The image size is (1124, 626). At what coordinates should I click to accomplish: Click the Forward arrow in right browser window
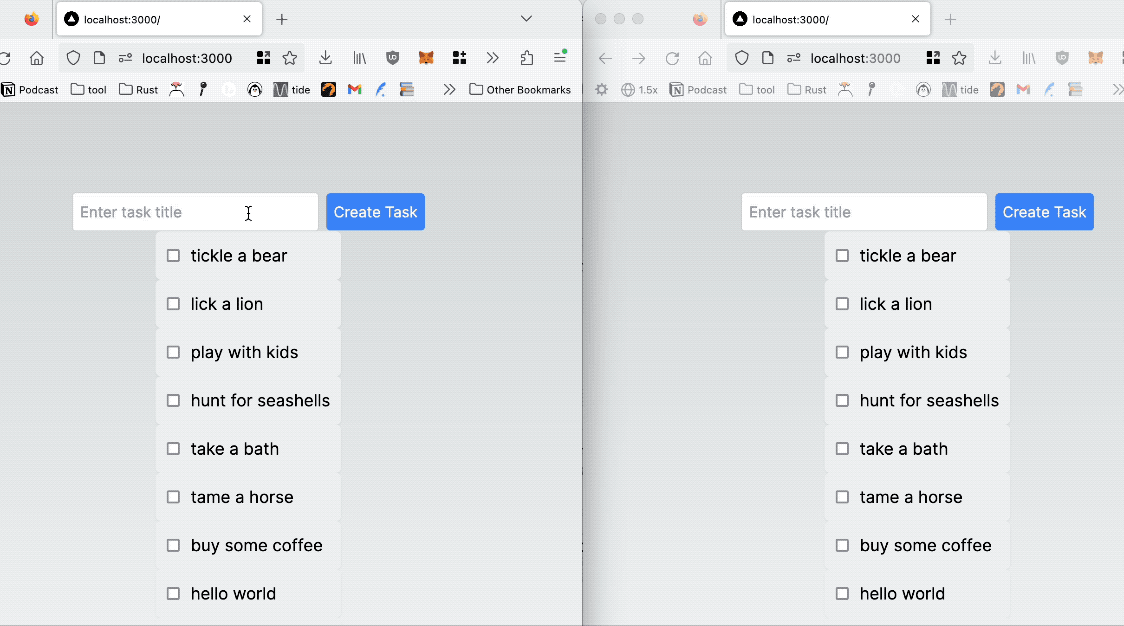(639, 58)
